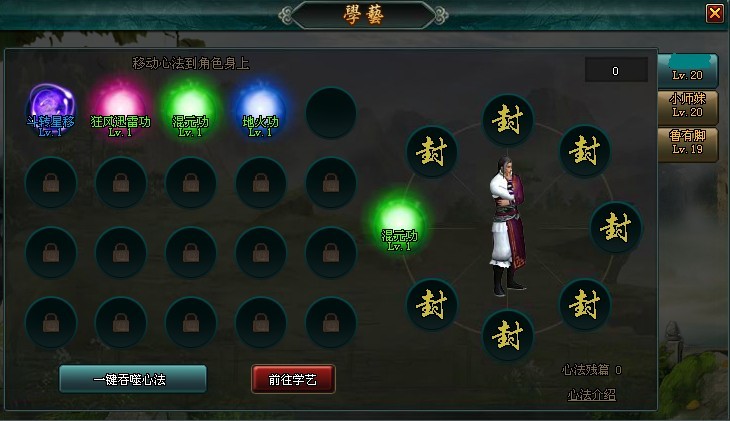The image size is (730, 421).
Task: Click the empty fifth inventory slot
Action: pyautogui.click(x=331, y=112)
